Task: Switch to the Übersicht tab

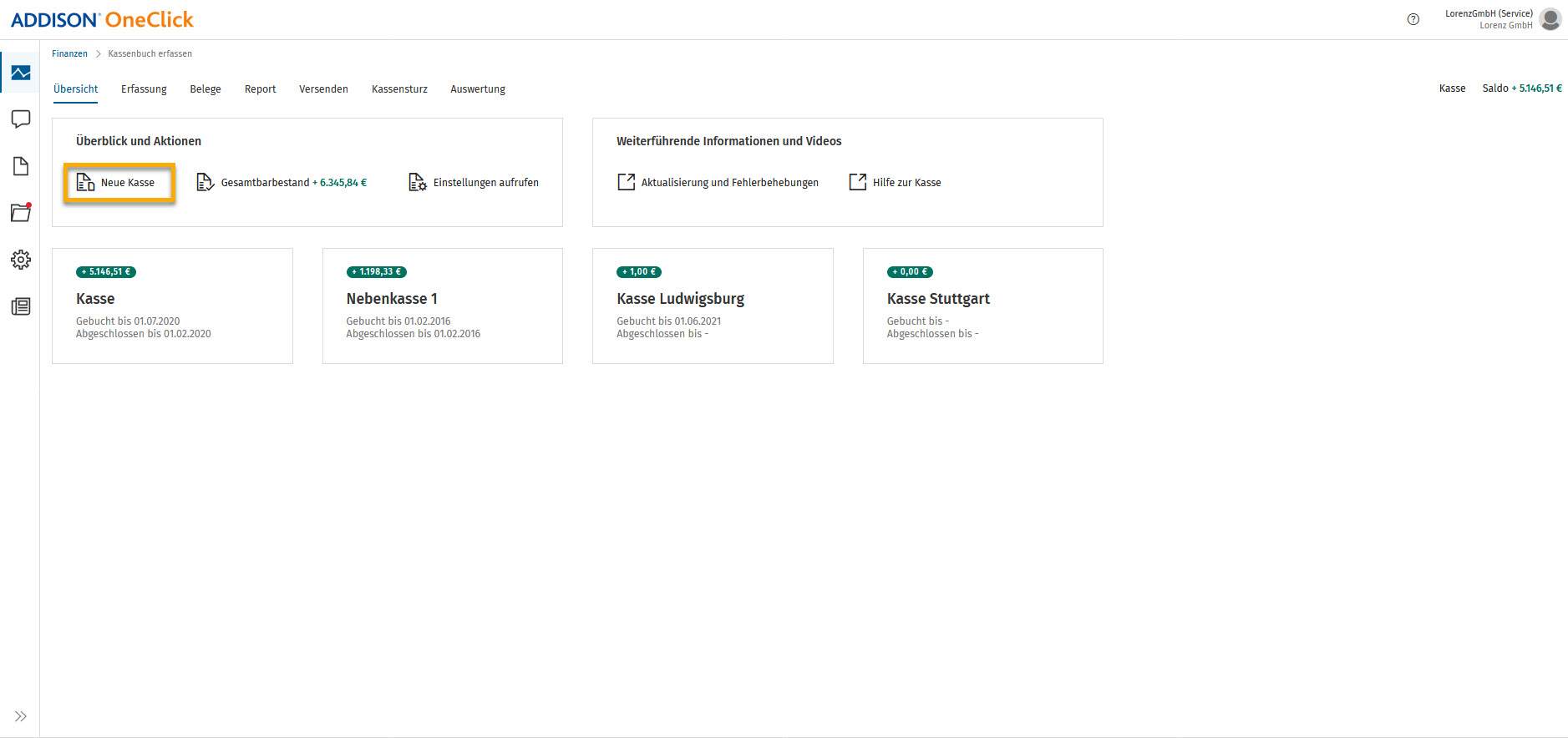Action: point(75,89)
